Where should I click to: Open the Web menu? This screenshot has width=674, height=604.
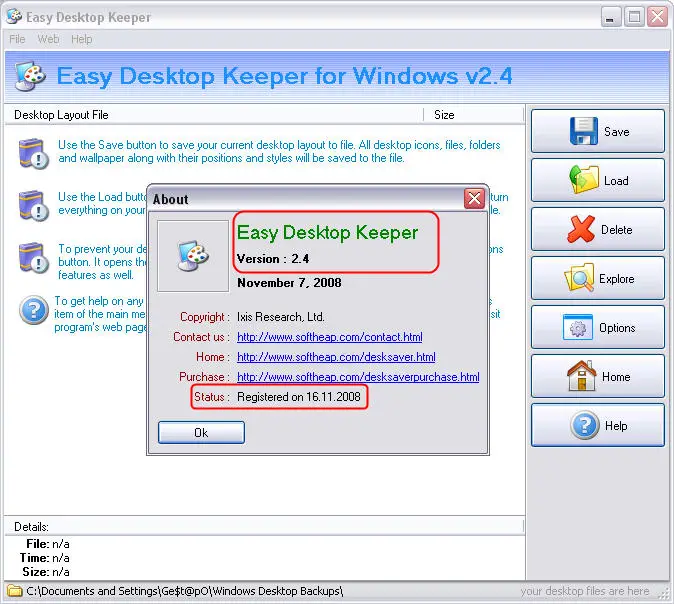click(48, 39)
